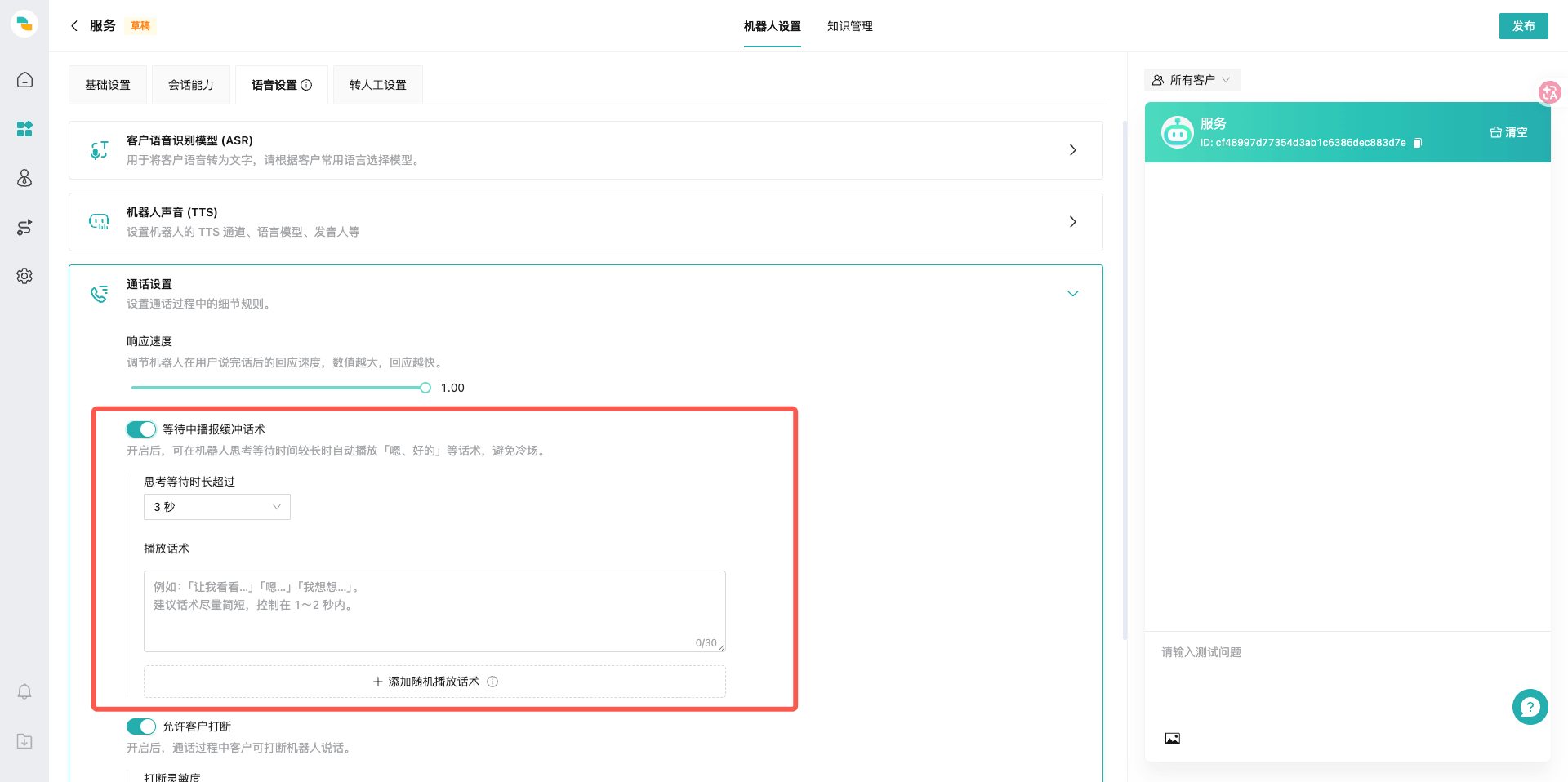
Task: Click the 响应速度 slider handle
Action: (x=425, y=388)
